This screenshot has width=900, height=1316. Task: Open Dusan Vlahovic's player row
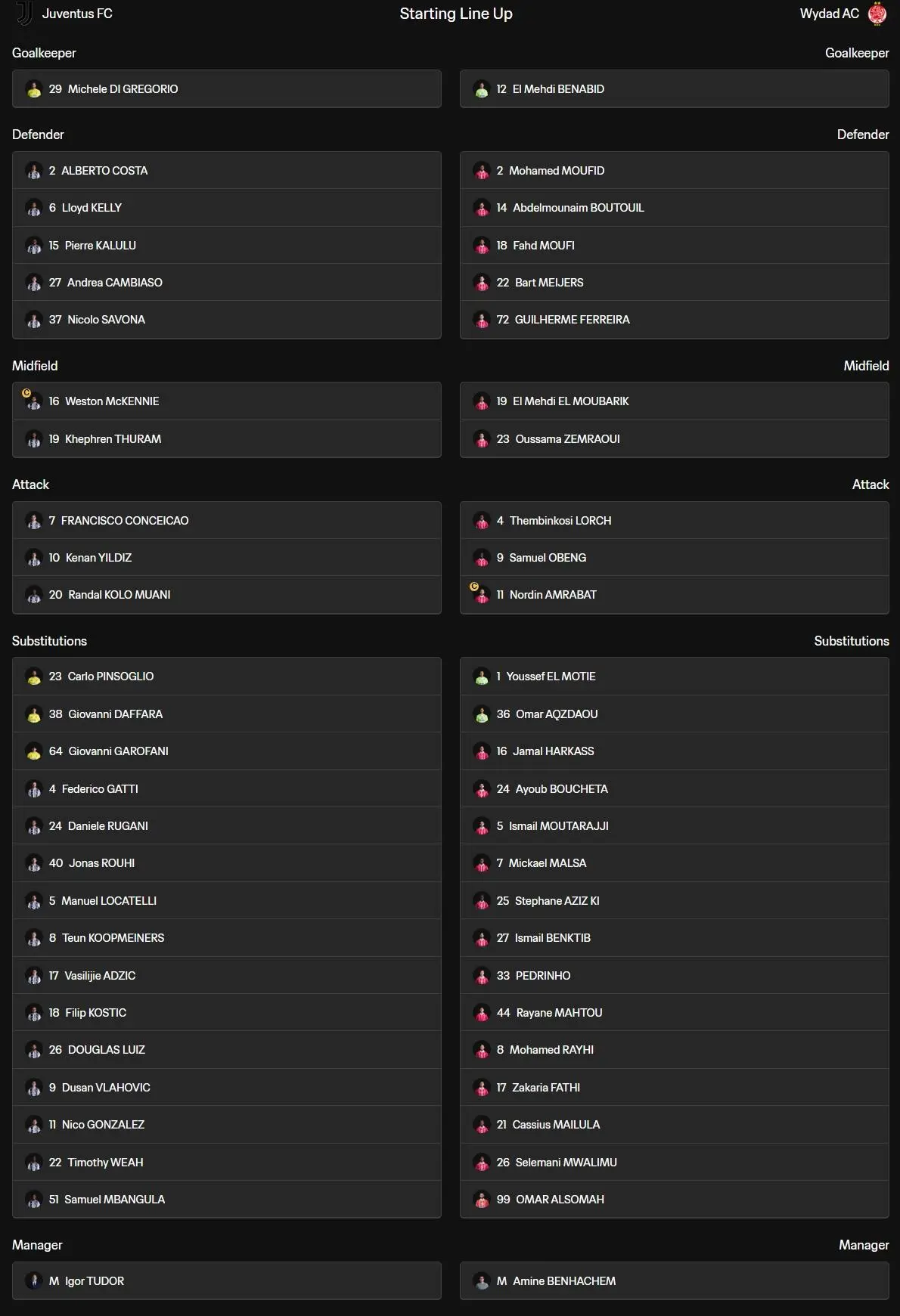click(x=227, y=1088)
